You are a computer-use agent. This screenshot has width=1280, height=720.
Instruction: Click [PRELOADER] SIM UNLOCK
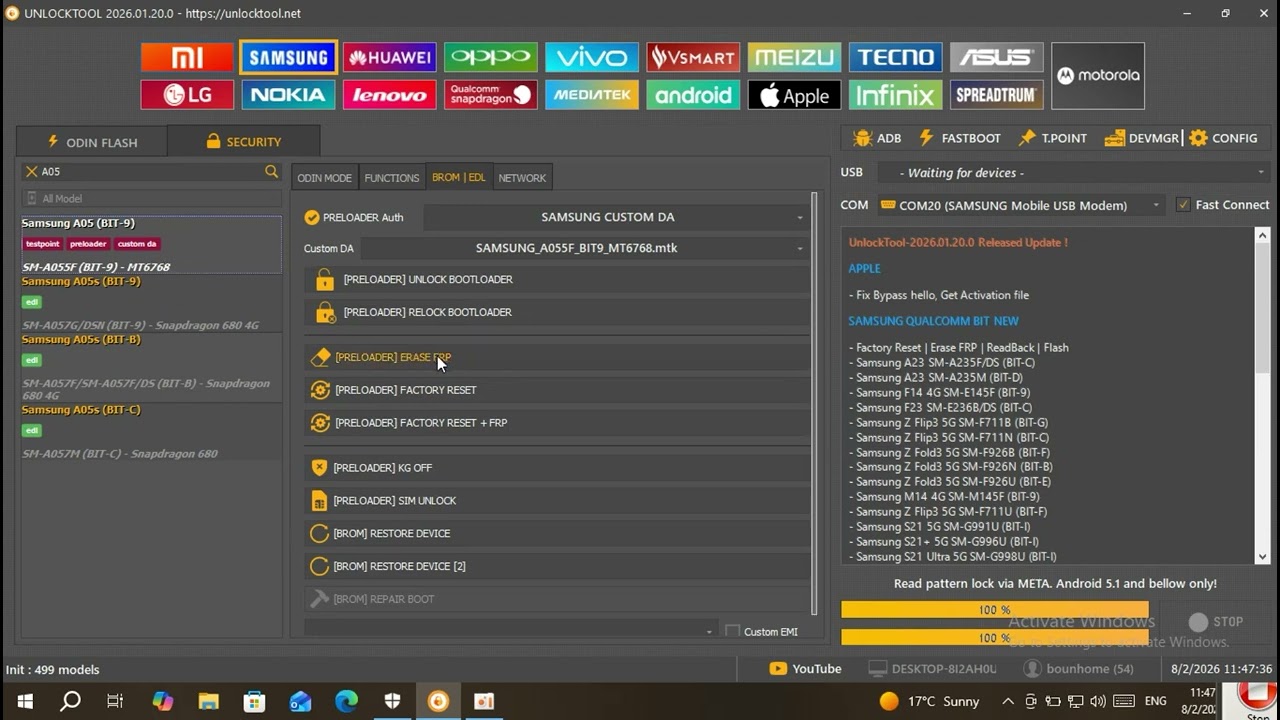coord(557,501)
